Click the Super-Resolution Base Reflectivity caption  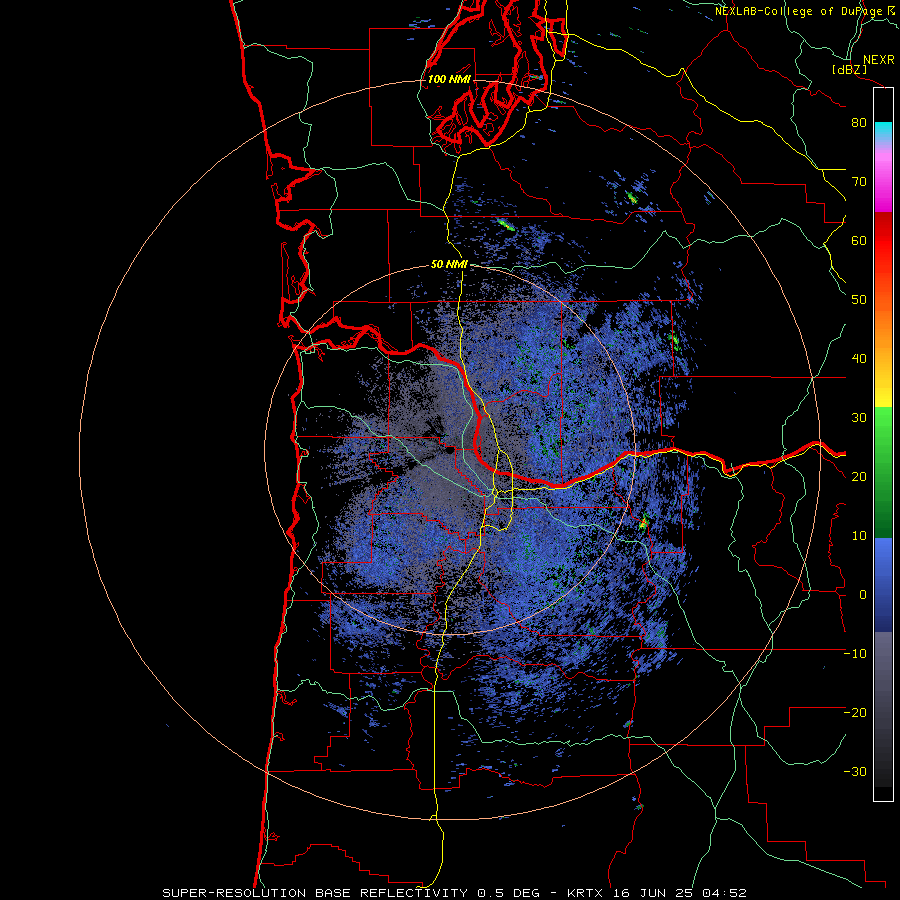[x=455, y=893]
